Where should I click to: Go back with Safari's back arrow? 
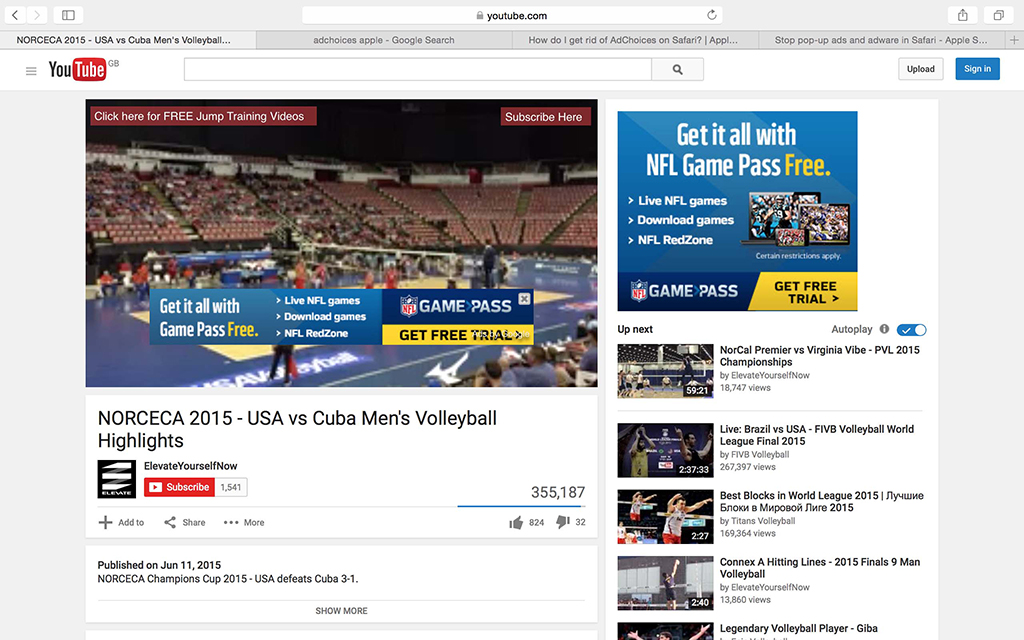click(15, 15)
